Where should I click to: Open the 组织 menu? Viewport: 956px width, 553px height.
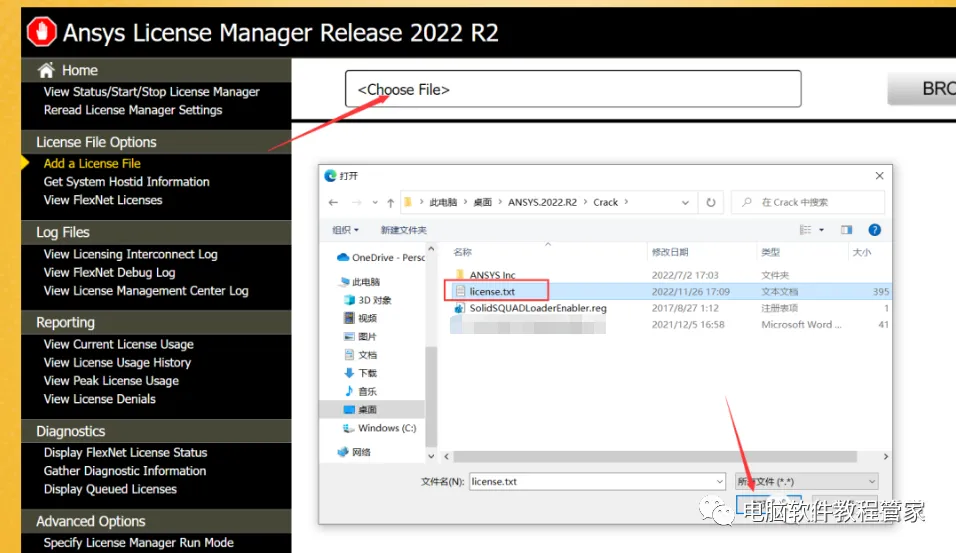coord(345,230)
